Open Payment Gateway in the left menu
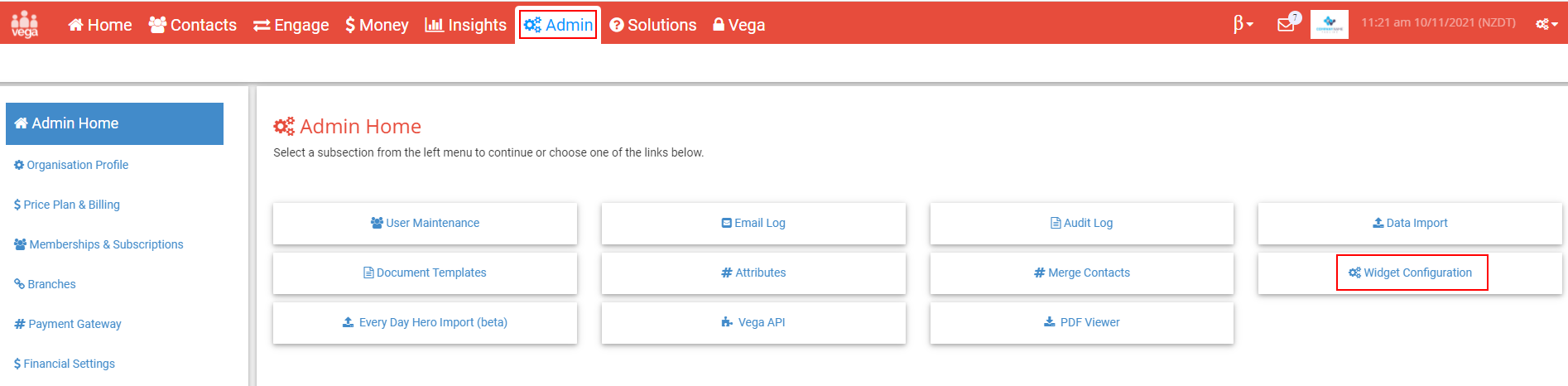Screen dimensions: 1568x386 (x=68, y=324)
